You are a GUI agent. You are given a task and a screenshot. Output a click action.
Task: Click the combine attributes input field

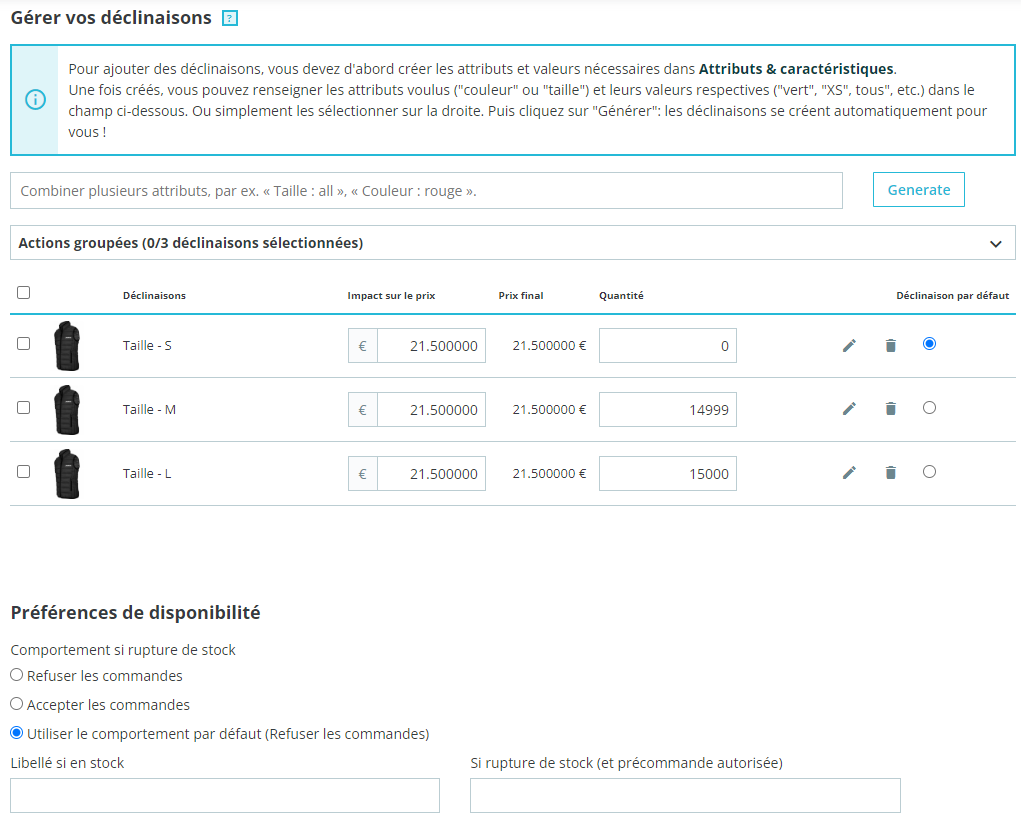[426, 190]
